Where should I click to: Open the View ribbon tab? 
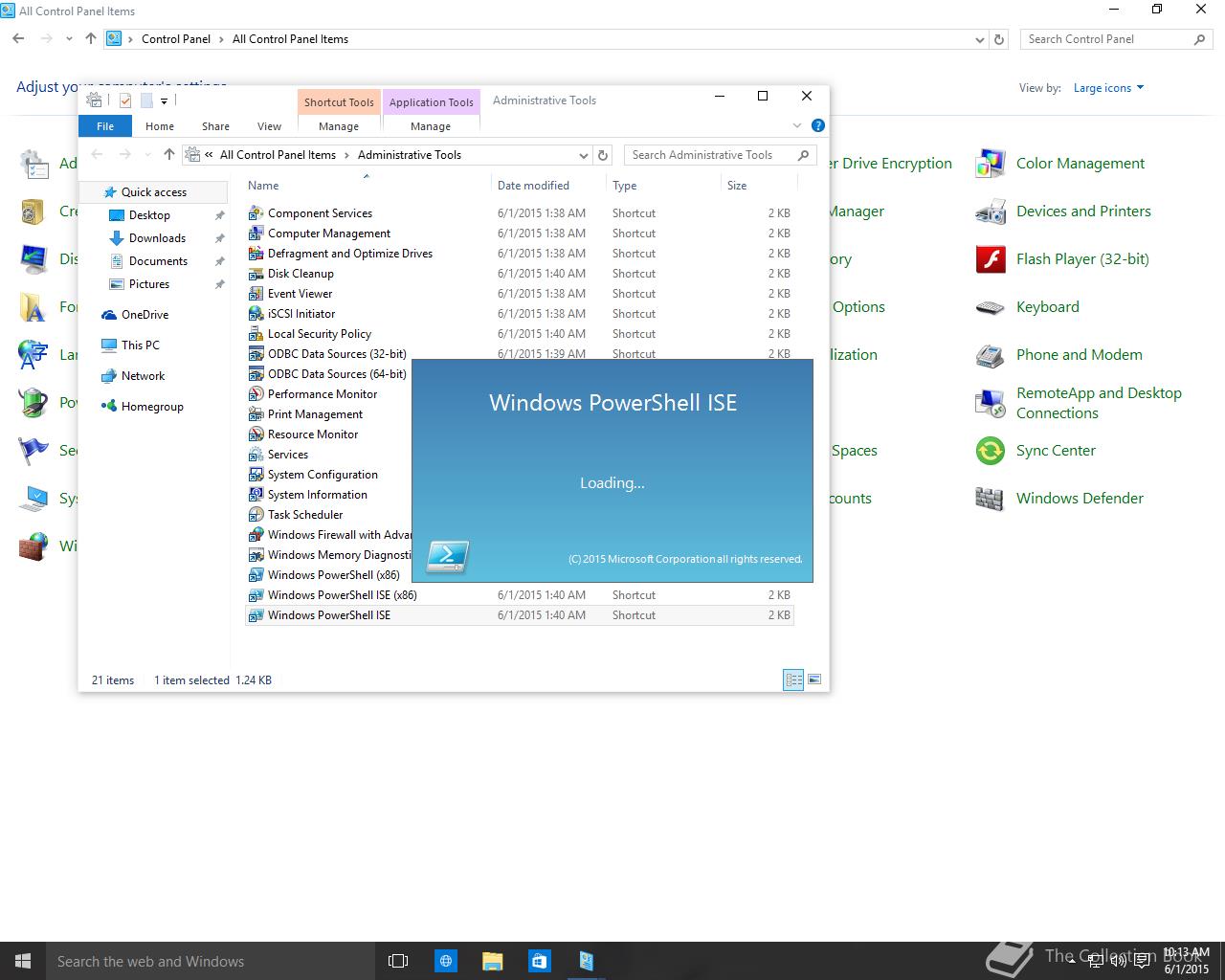click(269, 126)
